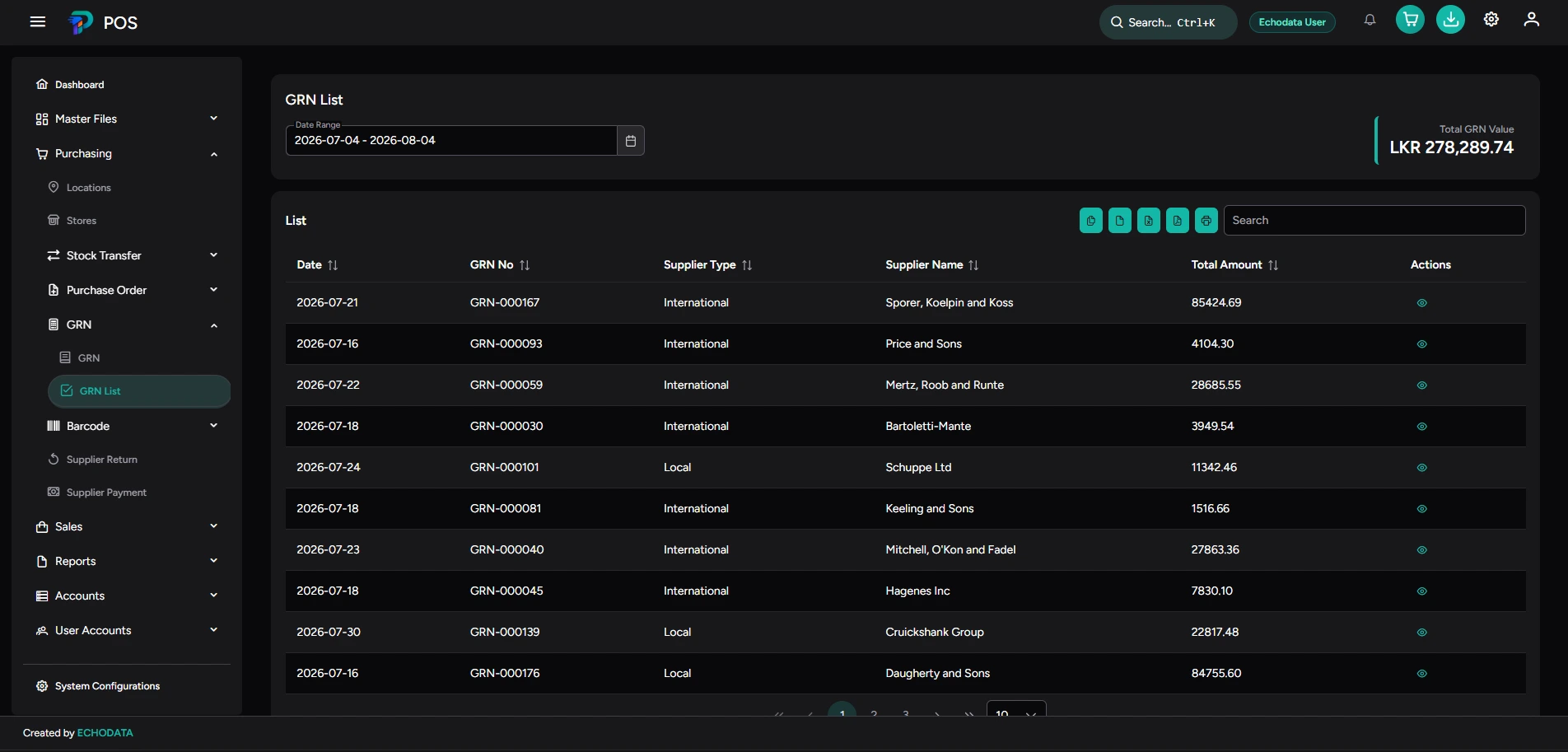The height and width of the screenshot is (752, 1568).
Task: Click the CSV file export button
Action: pyautogui.click(x=1120, y=221)
